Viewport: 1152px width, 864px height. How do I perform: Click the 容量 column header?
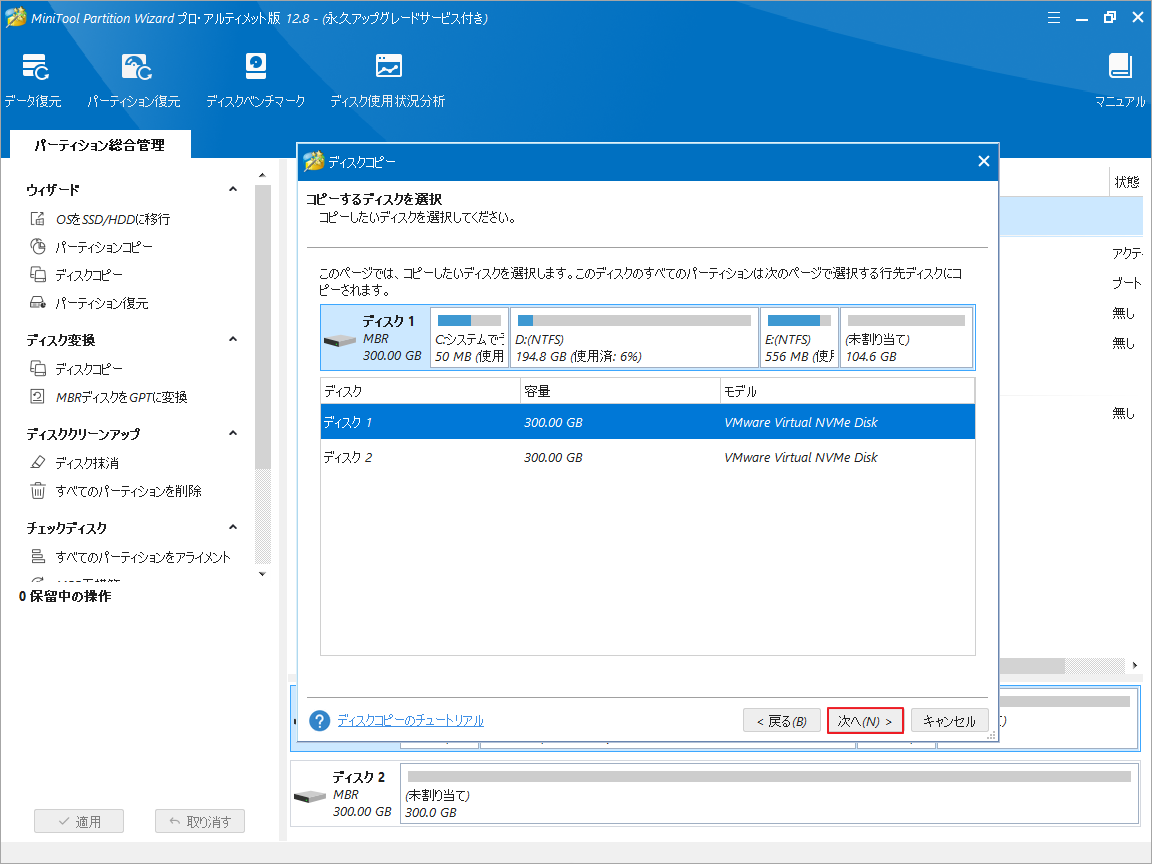pos(620,392)
